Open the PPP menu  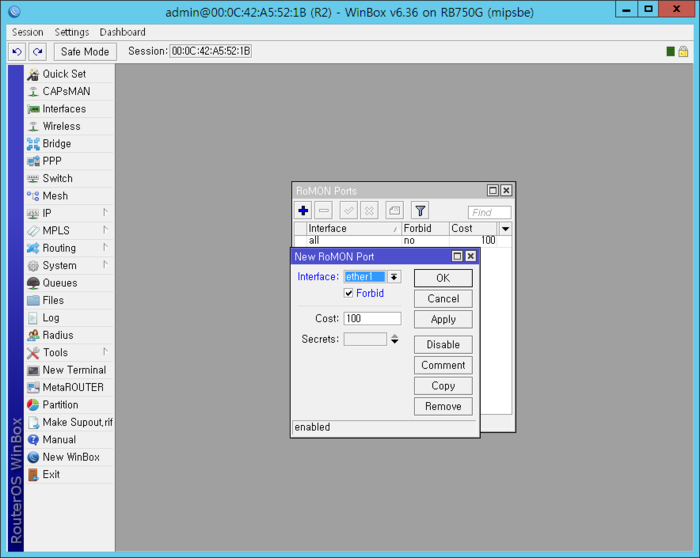coord(69,161)
